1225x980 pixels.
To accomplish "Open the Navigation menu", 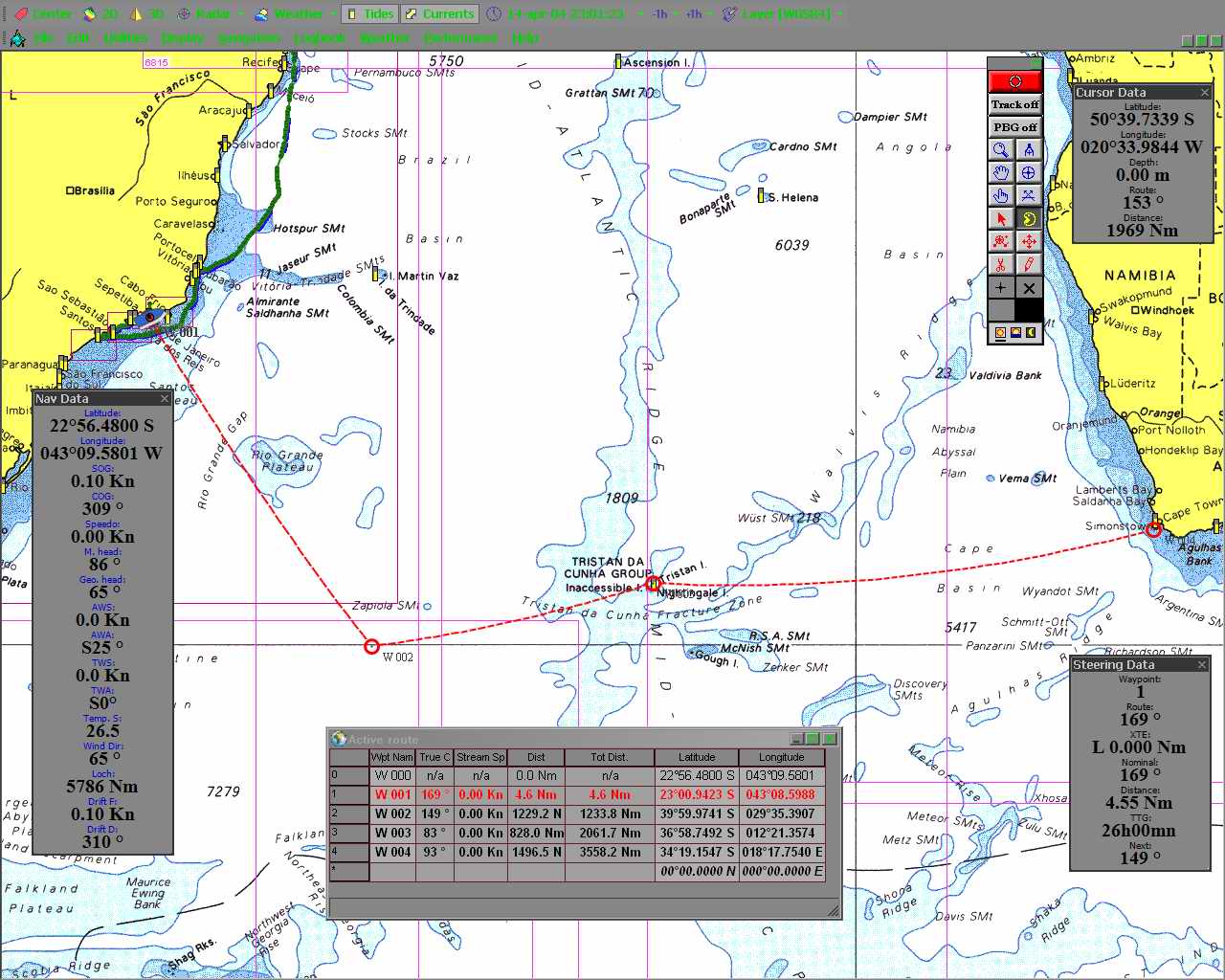I will tap(249, 38).
